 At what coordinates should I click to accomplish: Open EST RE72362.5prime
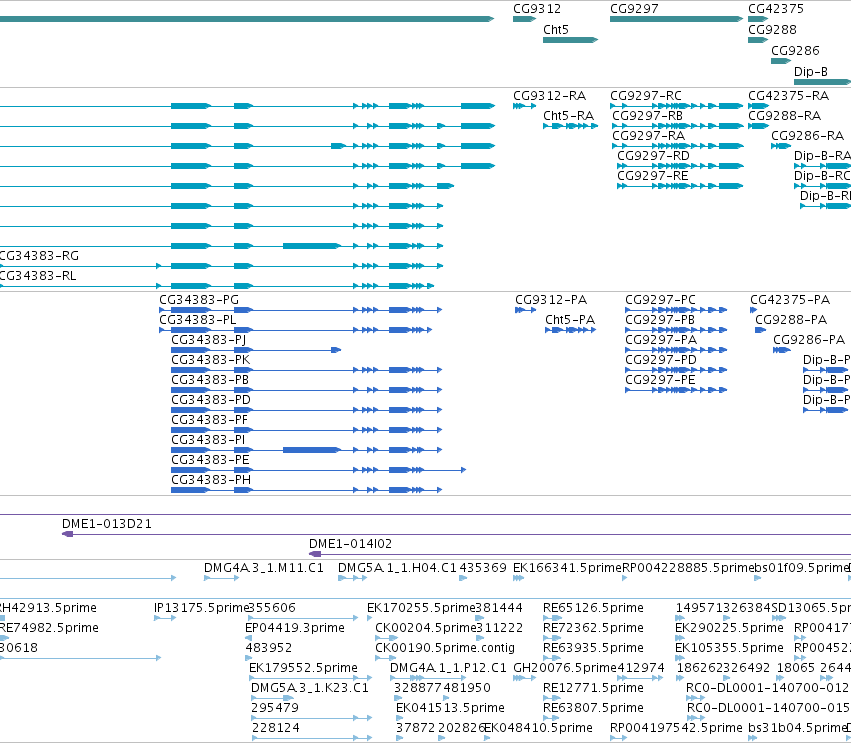pos(593,628)
